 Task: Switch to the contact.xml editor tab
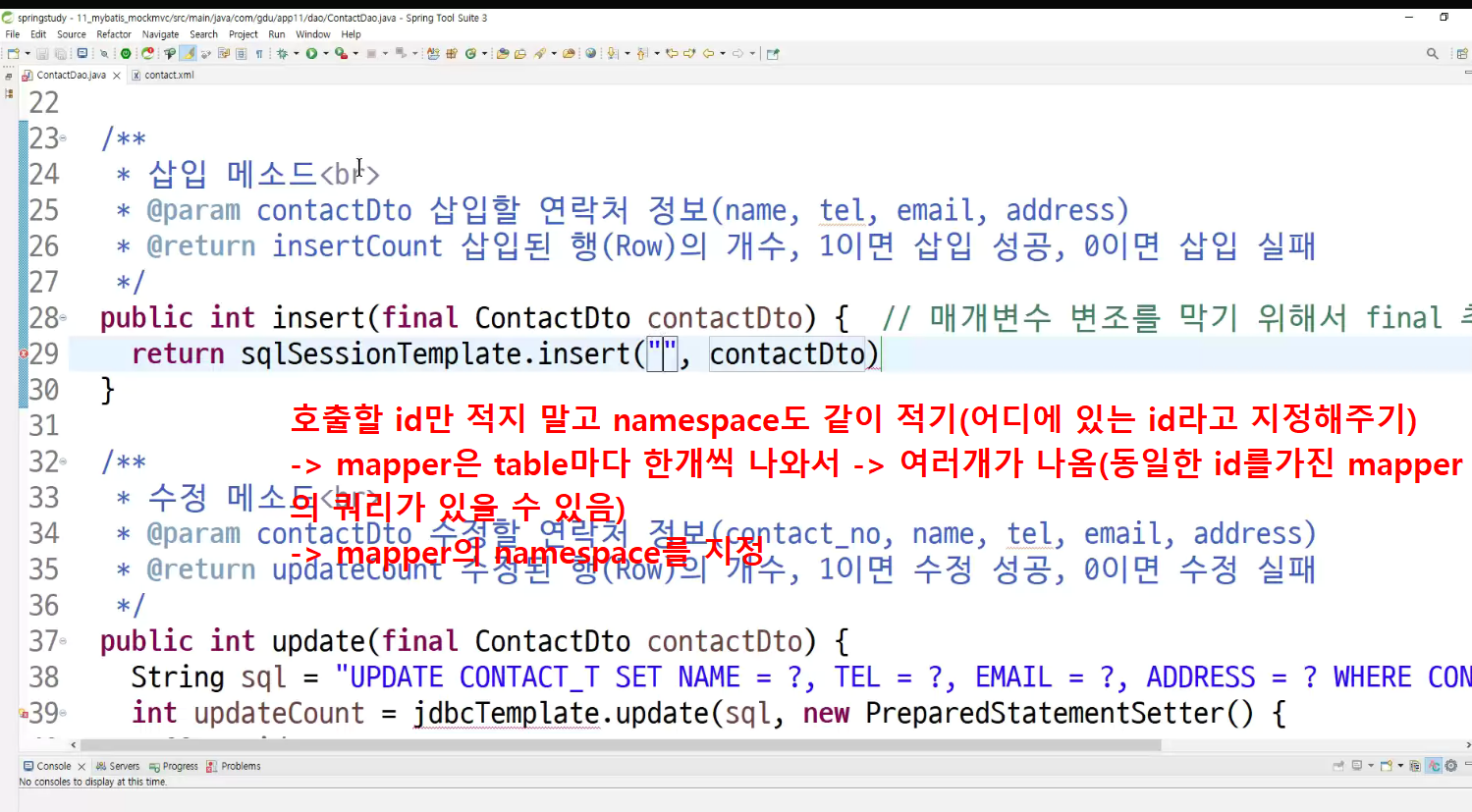(x=163, y=75)
